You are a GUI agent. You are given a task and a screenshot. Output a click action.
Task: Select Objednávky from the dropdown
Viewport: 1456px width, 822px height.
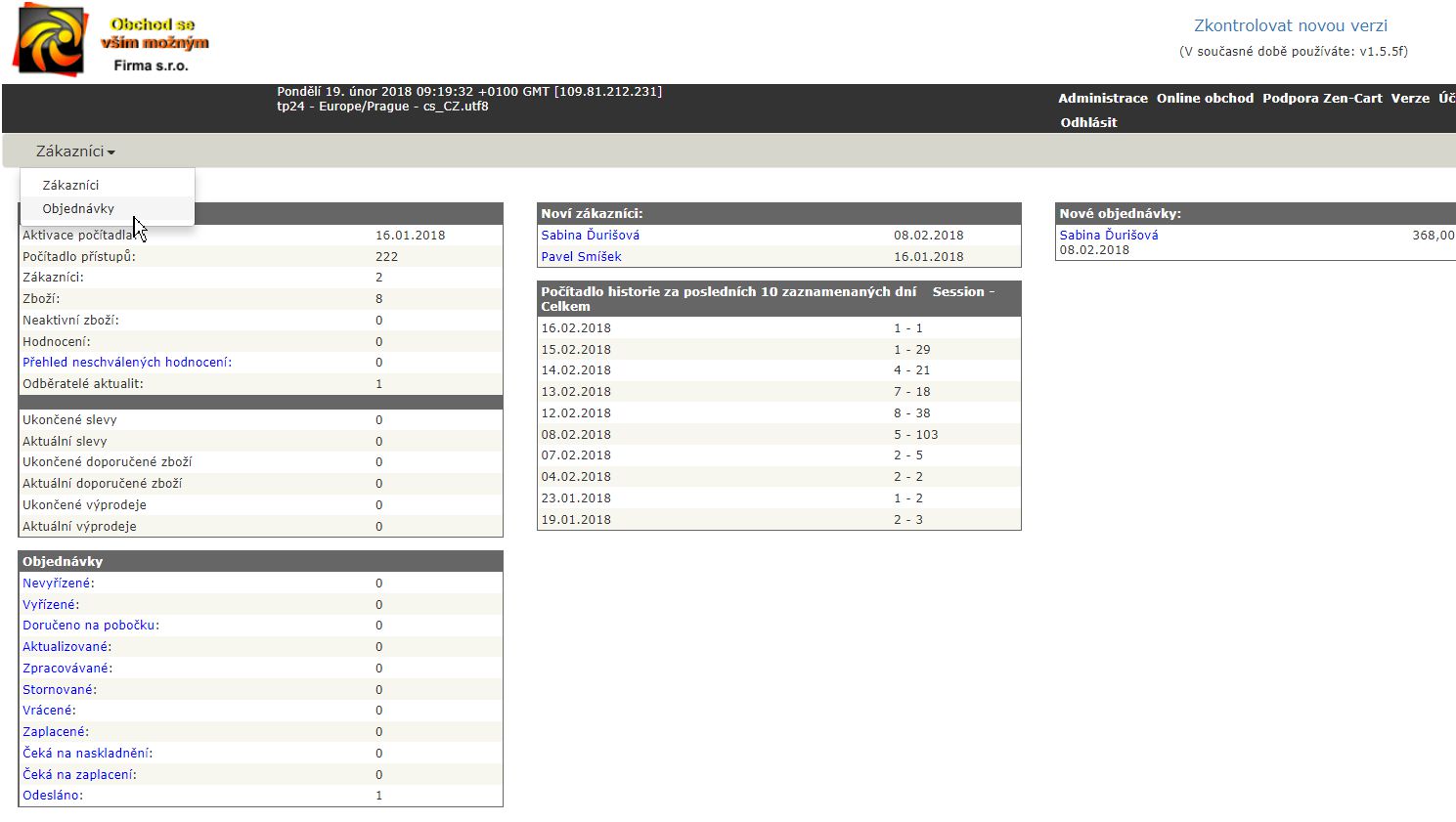[x=78, y=208]
